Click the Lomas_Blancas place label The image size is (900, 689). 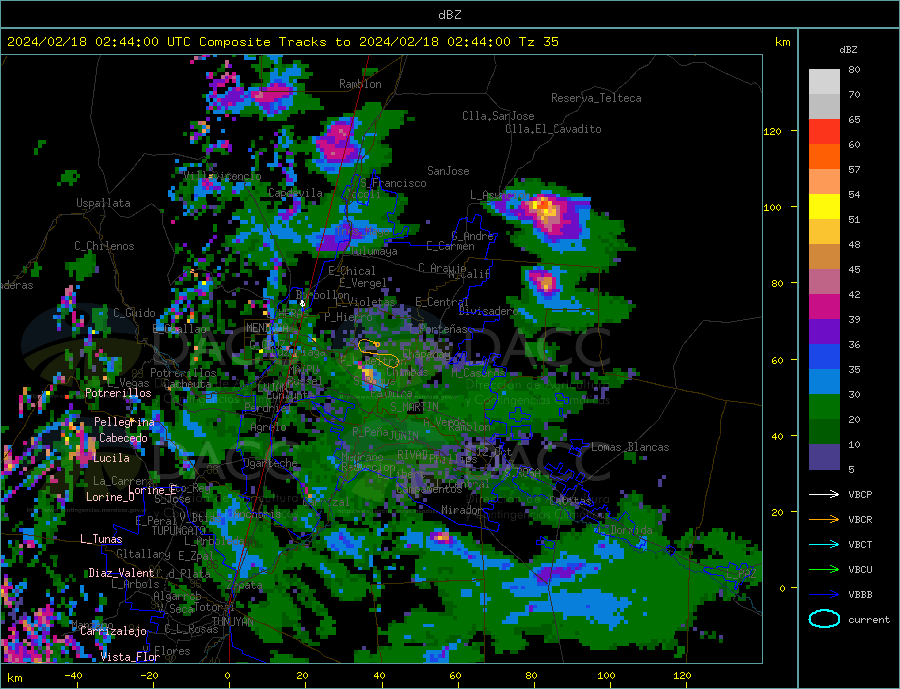pyautogui.click(x=630, y=447)
